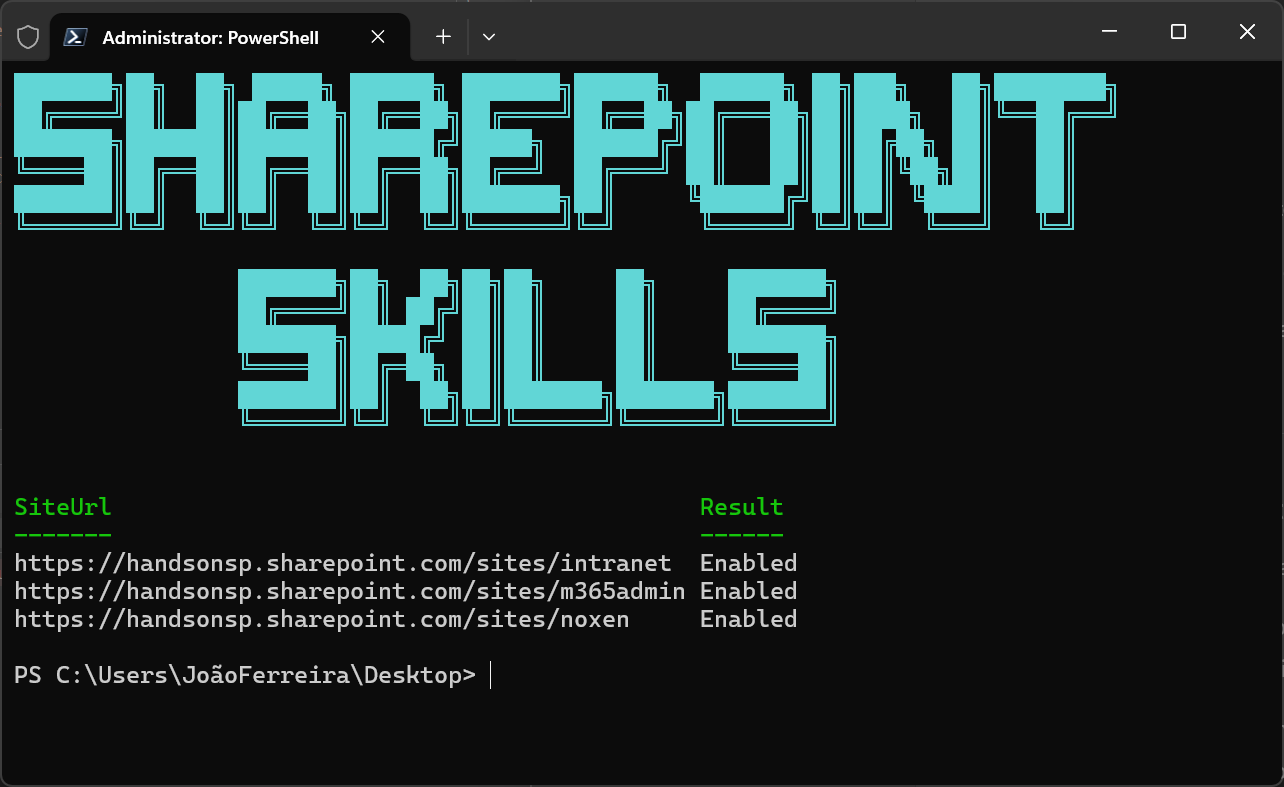Click the SHAREPOINT ASCII banner
This screenshot has width=1284, height=787.
[560, 150]
